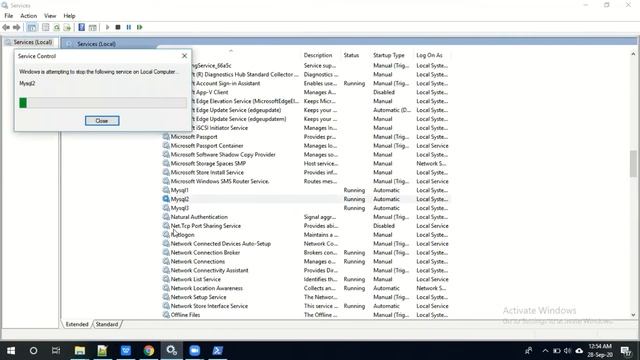Click the Export List toolbar icon

point(67,27)
